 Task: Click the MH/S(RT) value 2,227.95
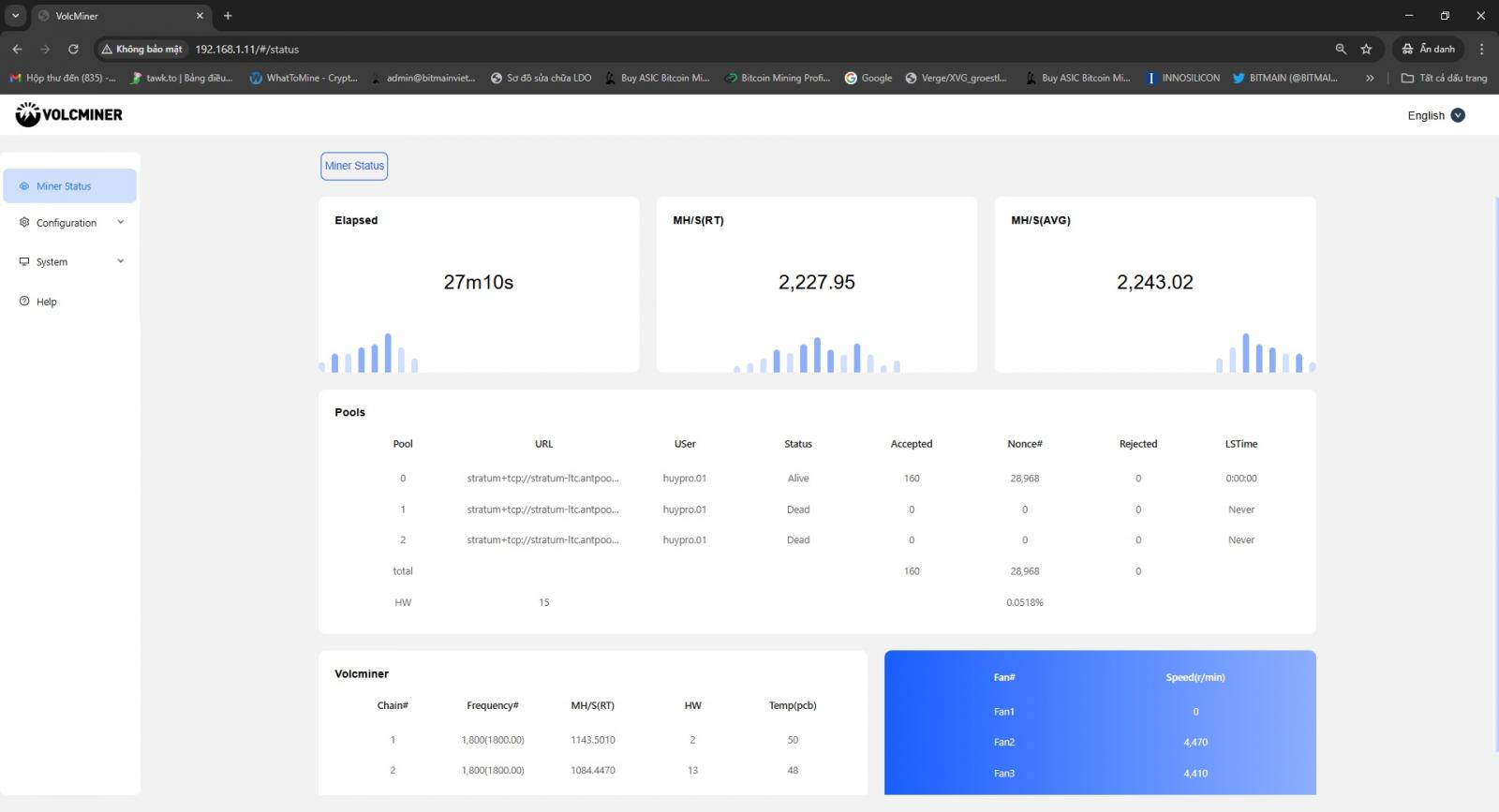tap(817, 282)
